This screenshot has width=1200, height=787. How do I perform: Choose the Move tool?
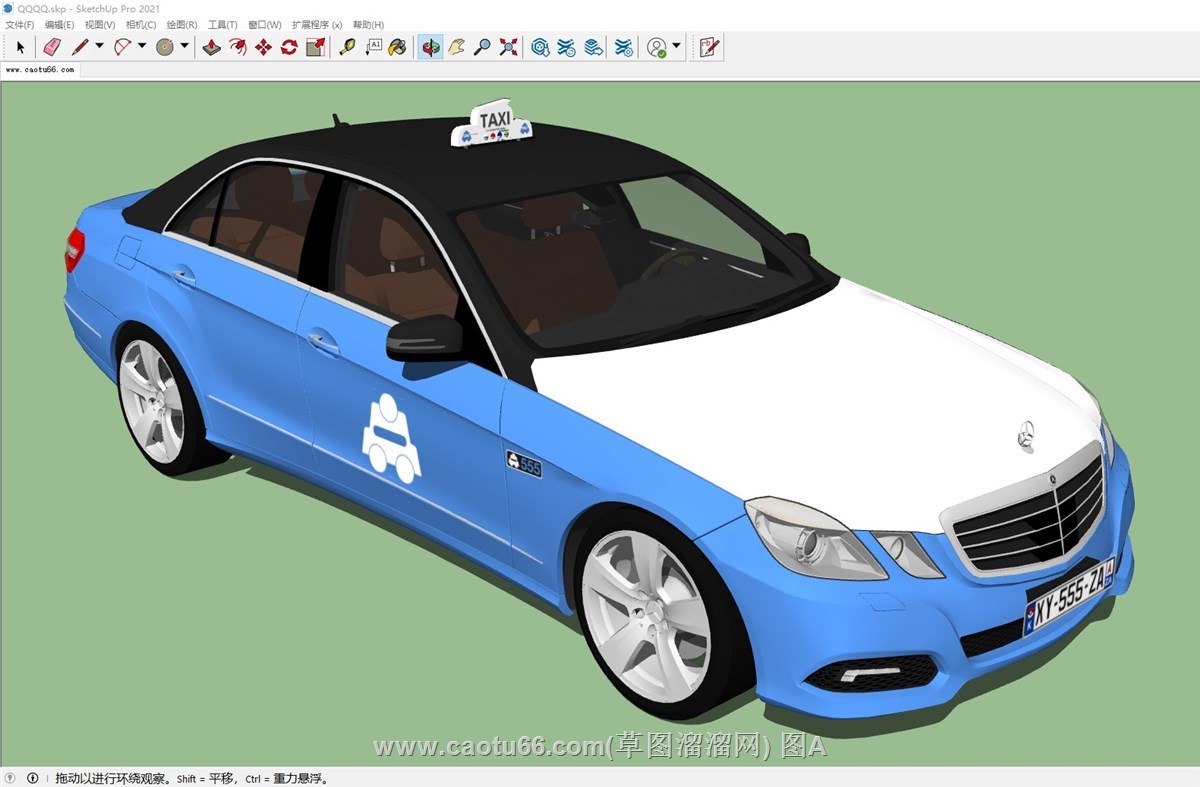tap(263, 47)
